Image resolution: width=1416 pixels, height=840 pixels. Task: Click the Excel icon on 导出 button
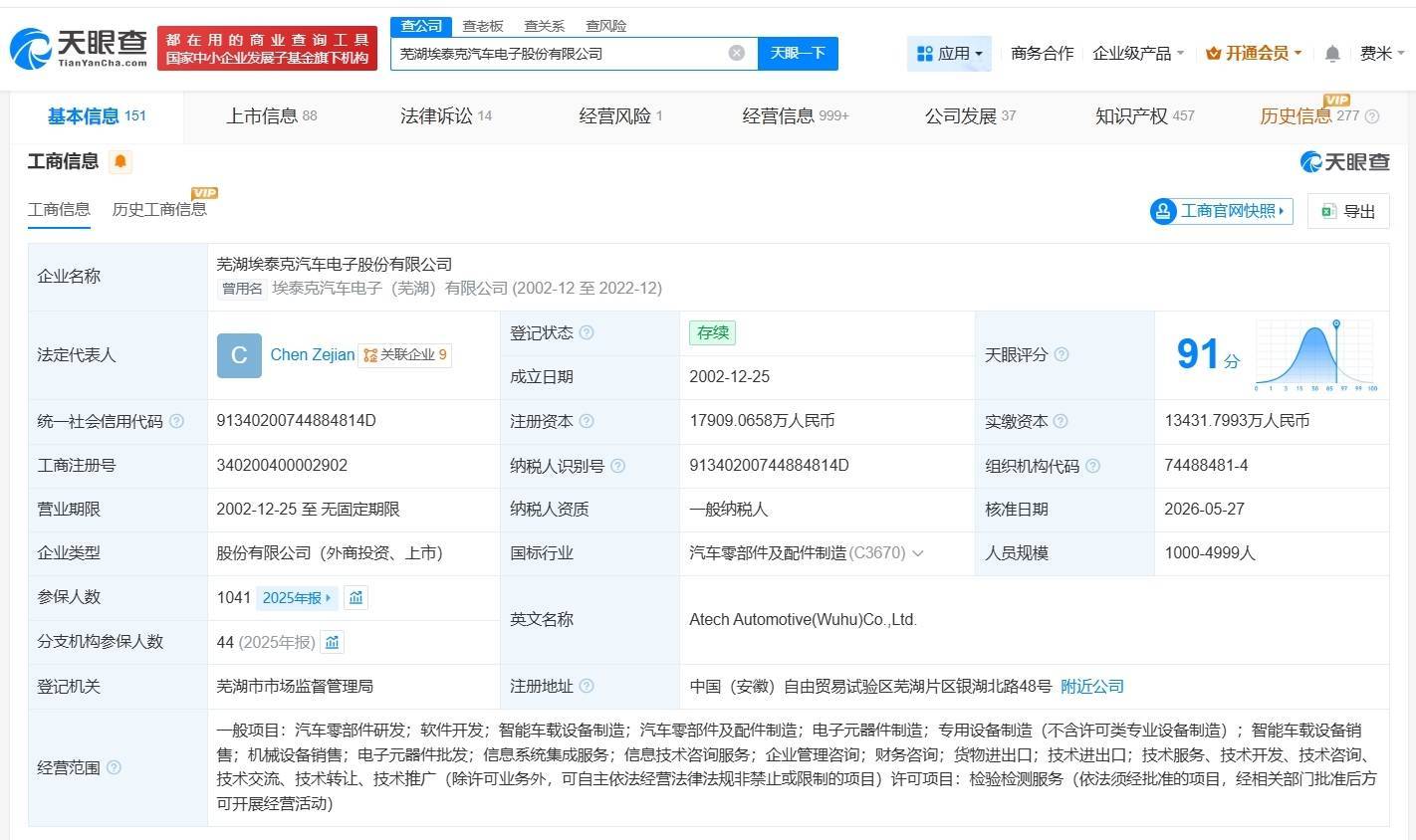(x=1328, y=211)
